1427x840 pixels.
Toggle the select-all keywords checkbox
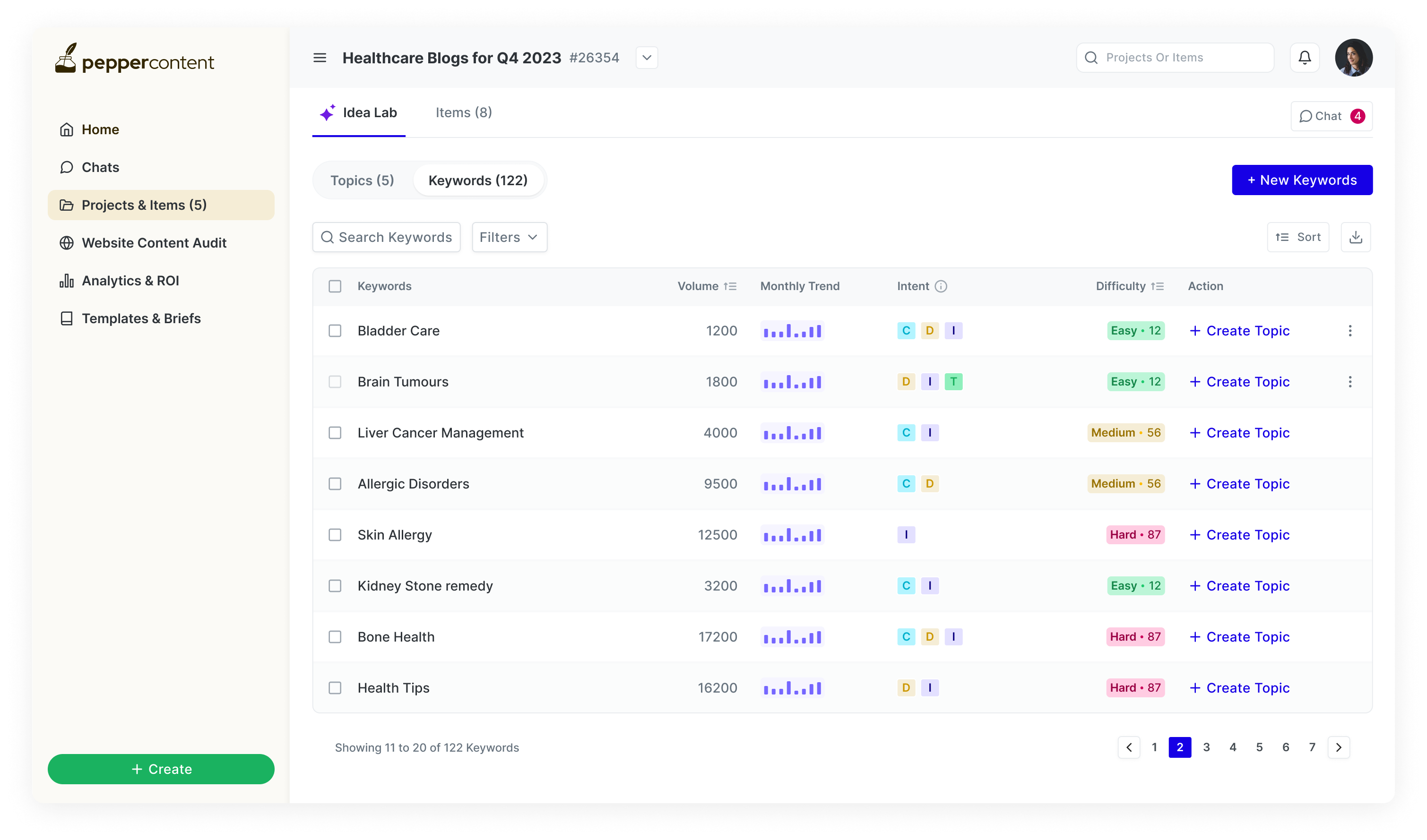pyautogui.click(x=335, y=286)
